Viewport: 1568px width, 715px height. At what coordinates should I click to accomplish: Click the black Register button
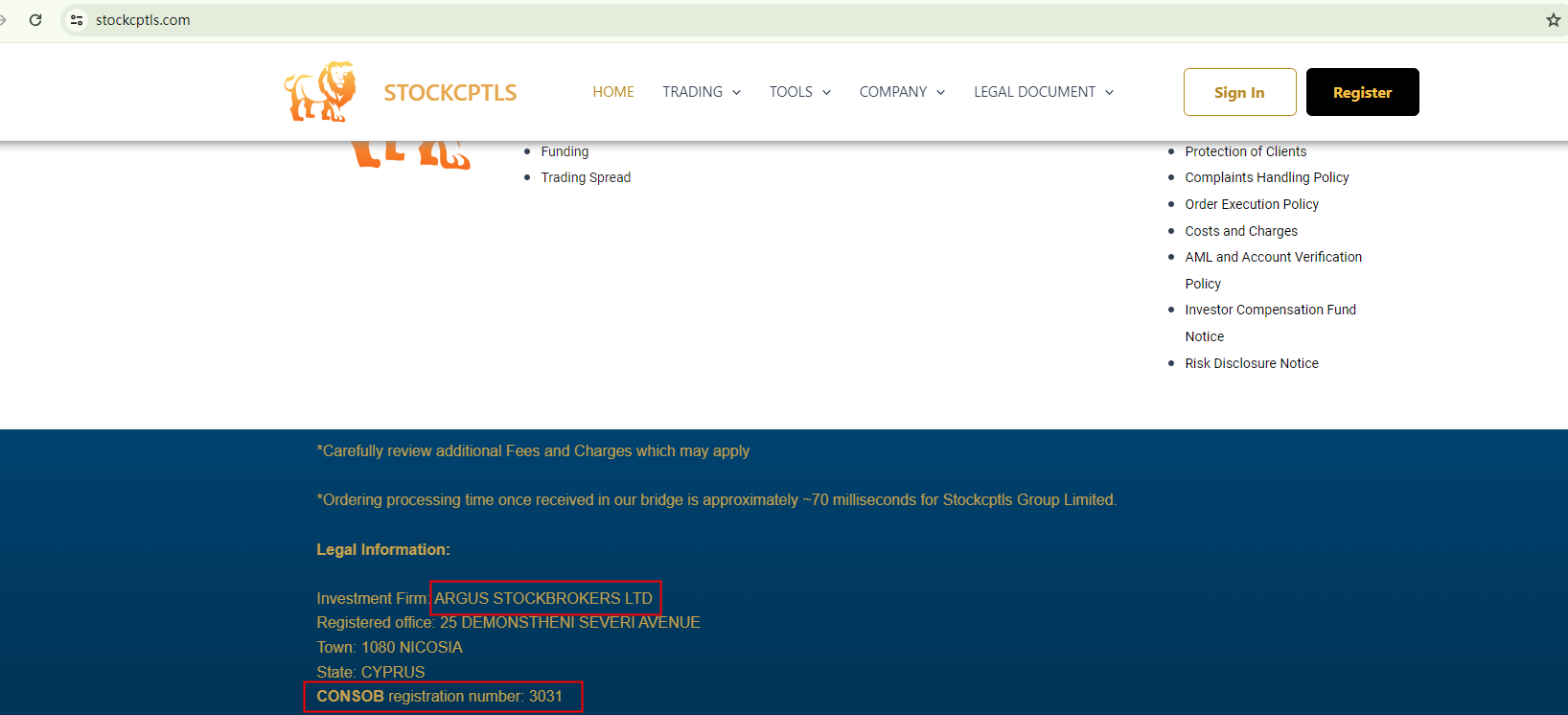[x=1362, y=92]
